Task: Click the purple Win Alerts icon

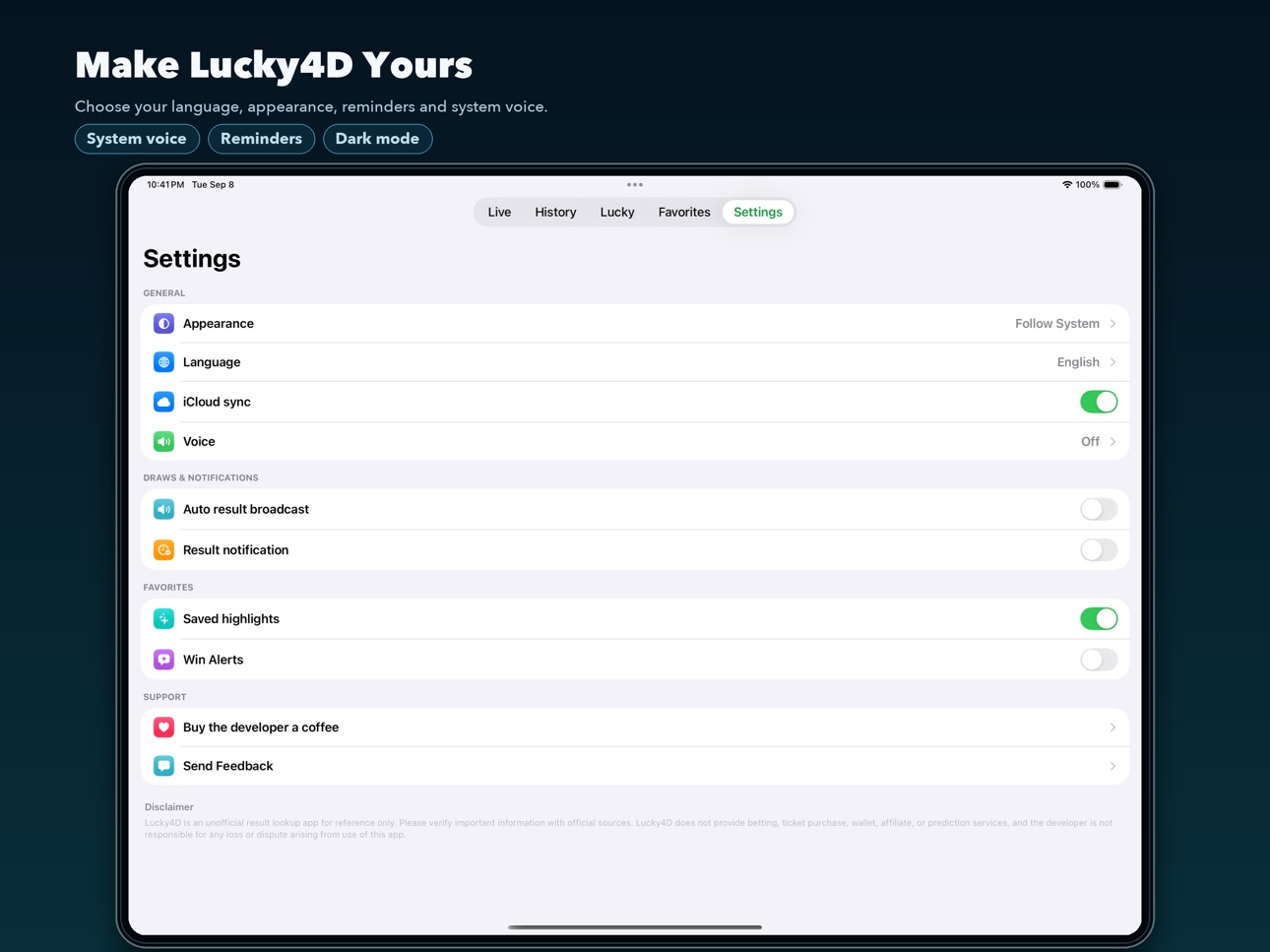Action: 163,660
